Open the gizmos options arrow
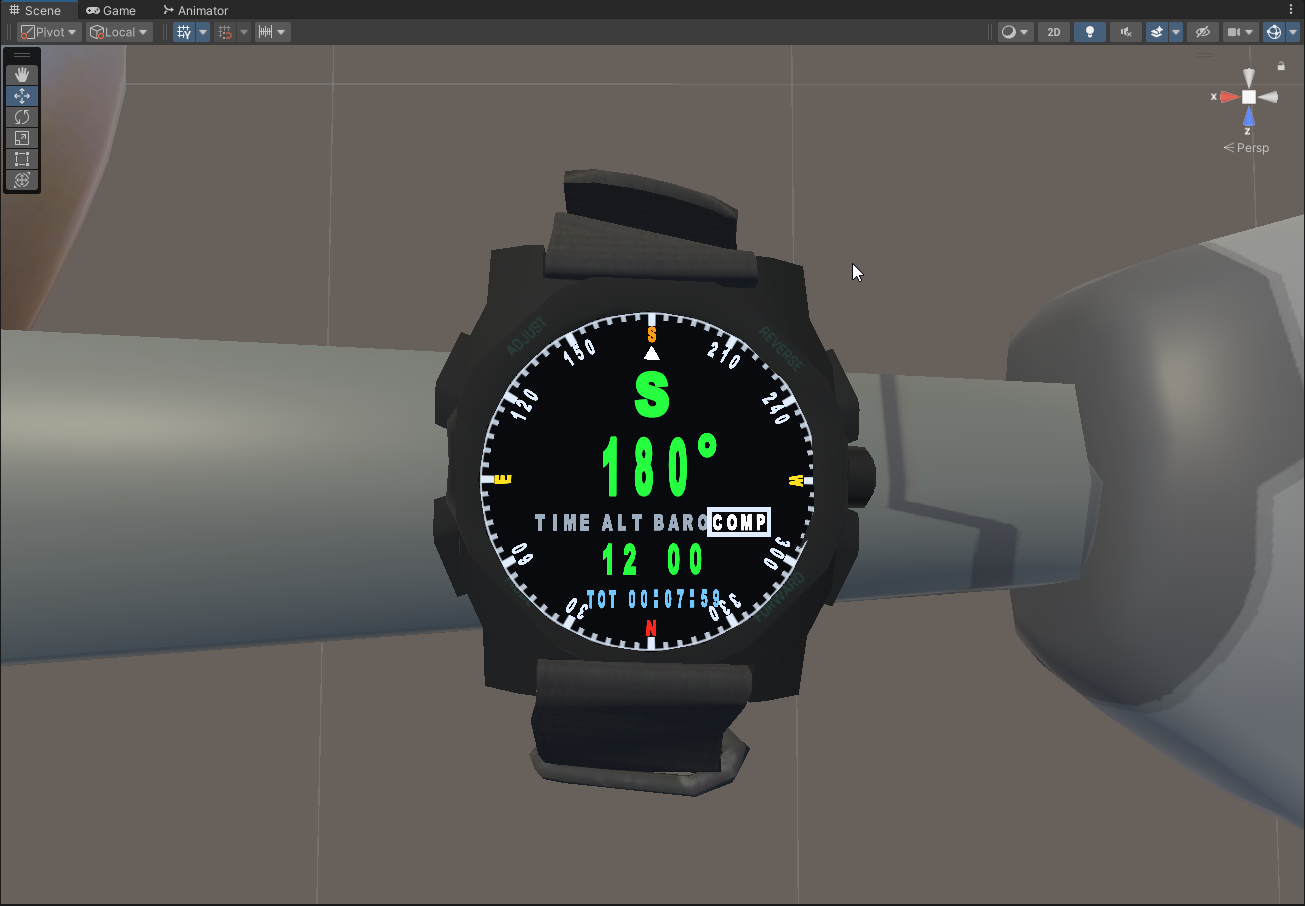This screenshot has width=1305, height=906. [1293, 32]
